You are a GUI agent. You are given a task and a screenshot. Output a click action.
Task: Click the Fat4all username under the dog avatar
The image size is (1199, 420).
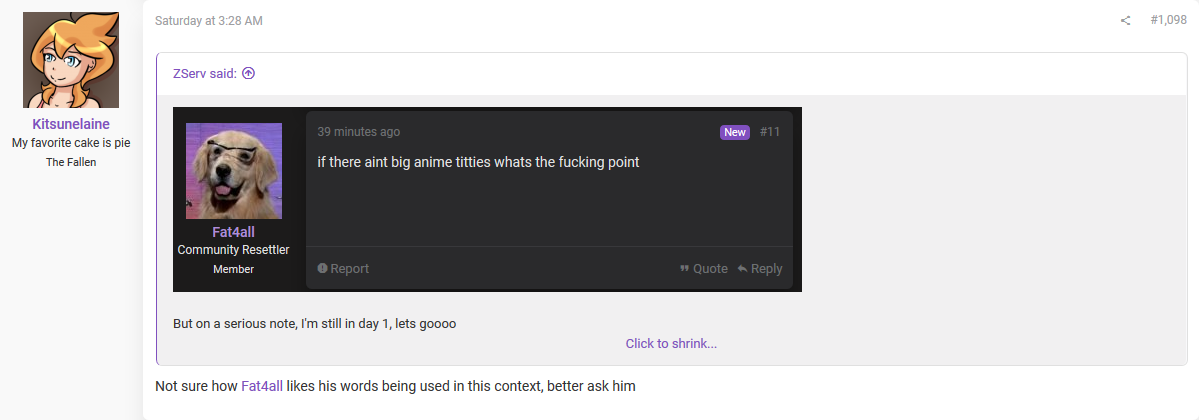click(x=234, y=233)
